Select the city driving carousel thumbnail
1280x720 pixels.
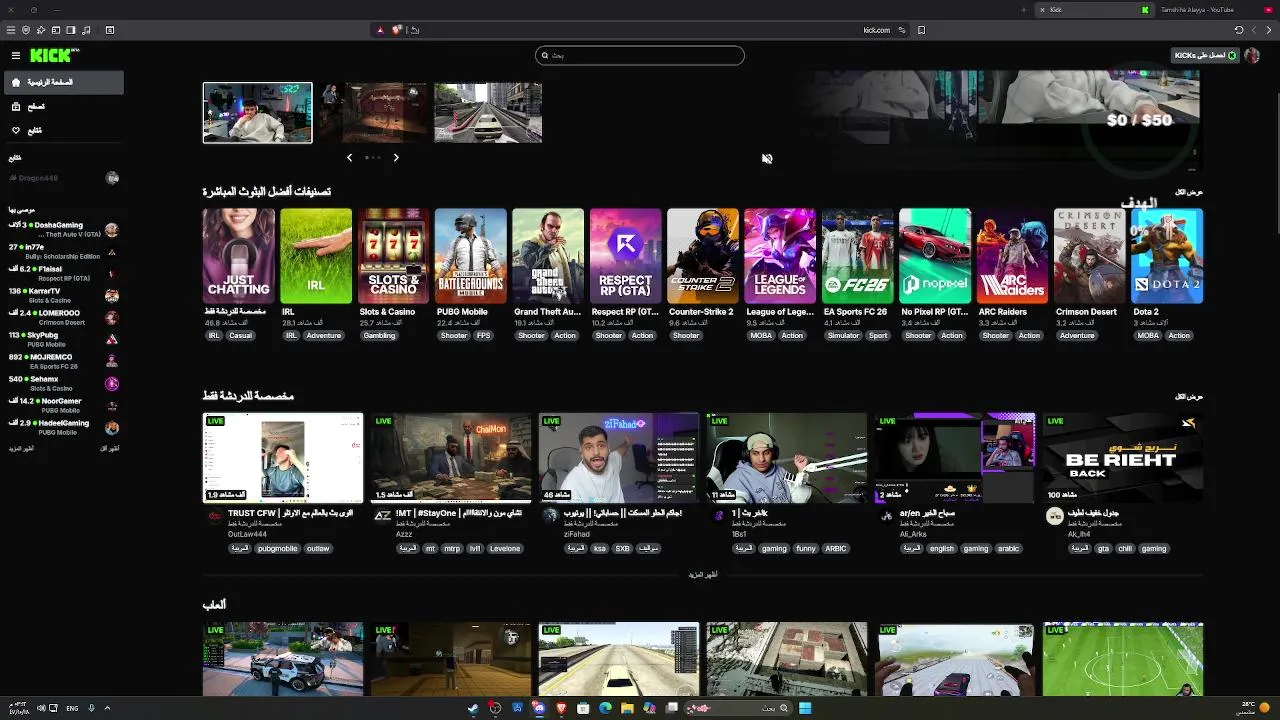(488, 112)
